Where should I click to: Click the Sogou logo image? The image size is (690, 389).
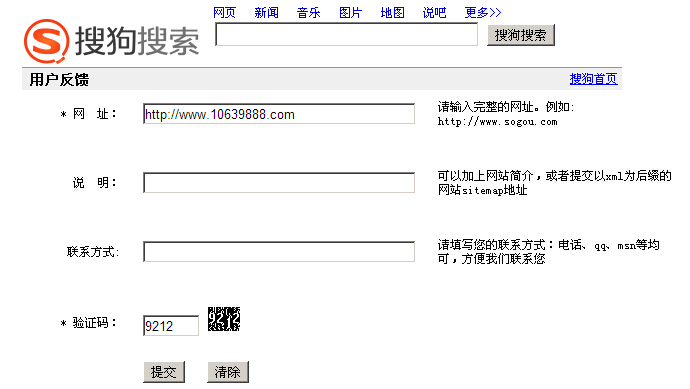click(x=112, y=41)
